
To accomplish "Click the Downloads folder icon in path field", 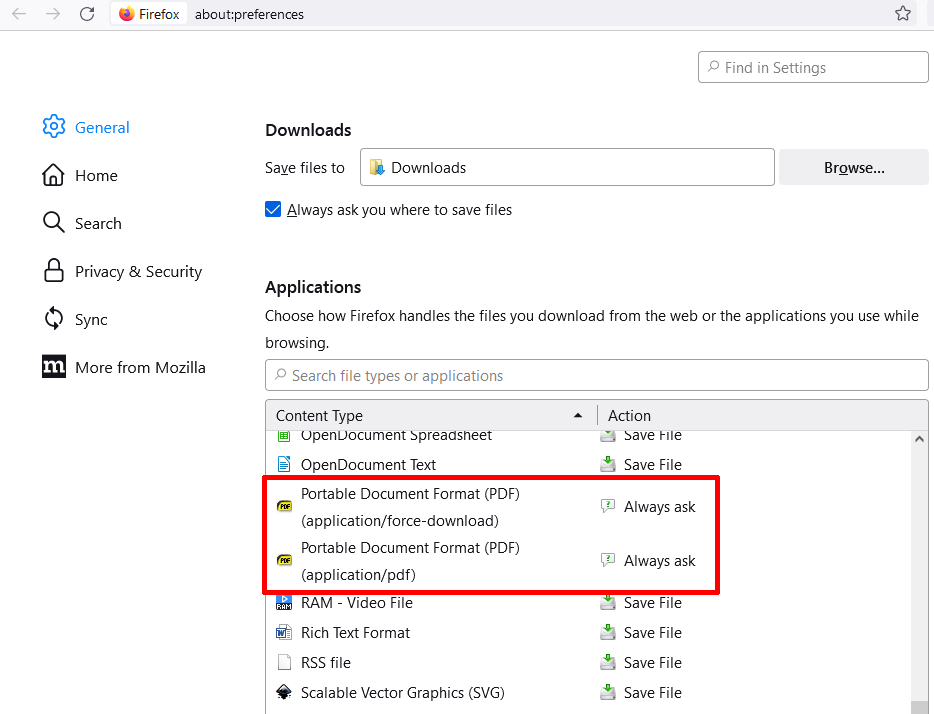I will click(377, 167).
